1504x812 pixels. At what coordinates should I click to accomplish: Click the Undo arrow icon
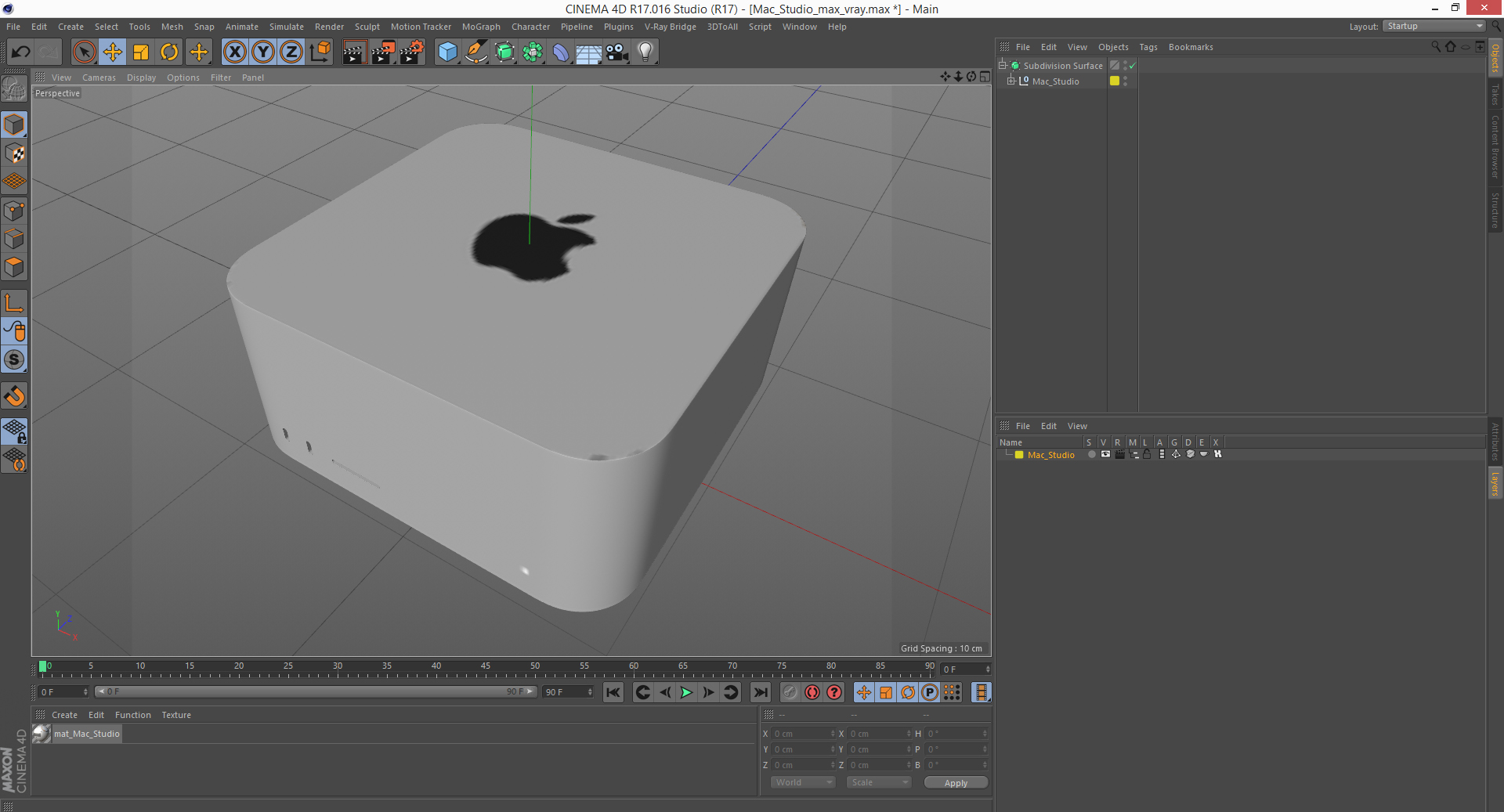pos(21,52)
